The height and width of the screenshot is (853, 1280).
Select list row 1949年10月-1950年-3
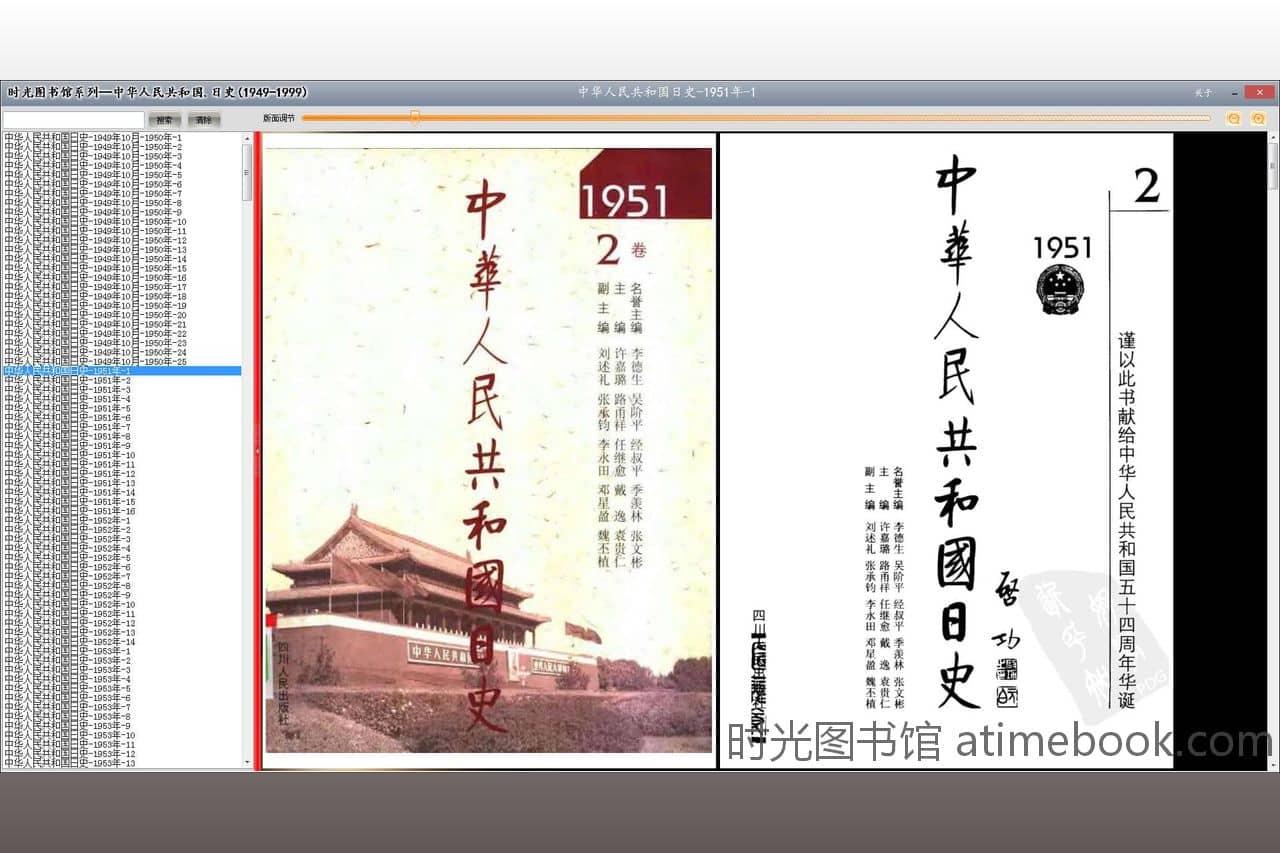121,156
